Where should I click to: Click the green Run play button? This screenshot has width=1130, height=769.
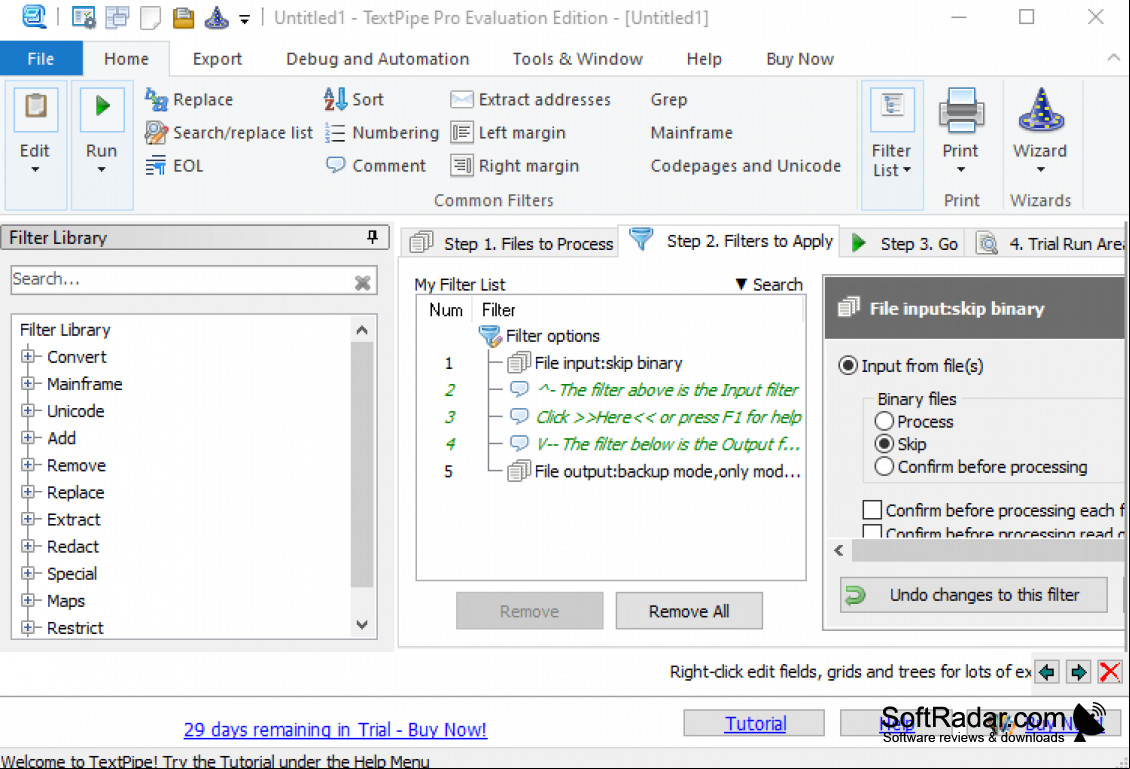tap(102, 107)
